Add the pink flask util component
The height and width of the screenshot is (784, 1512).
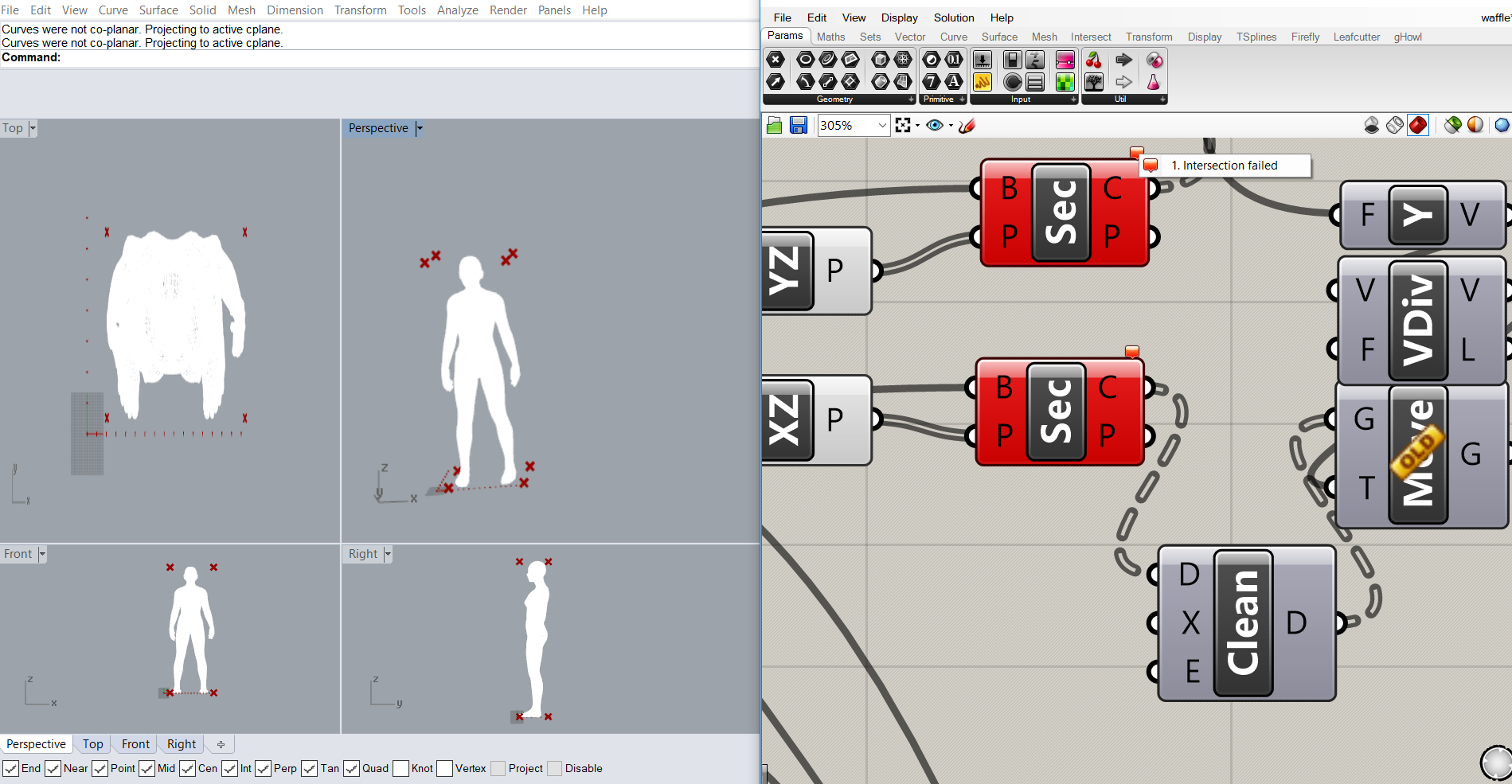pos(1154,81)
